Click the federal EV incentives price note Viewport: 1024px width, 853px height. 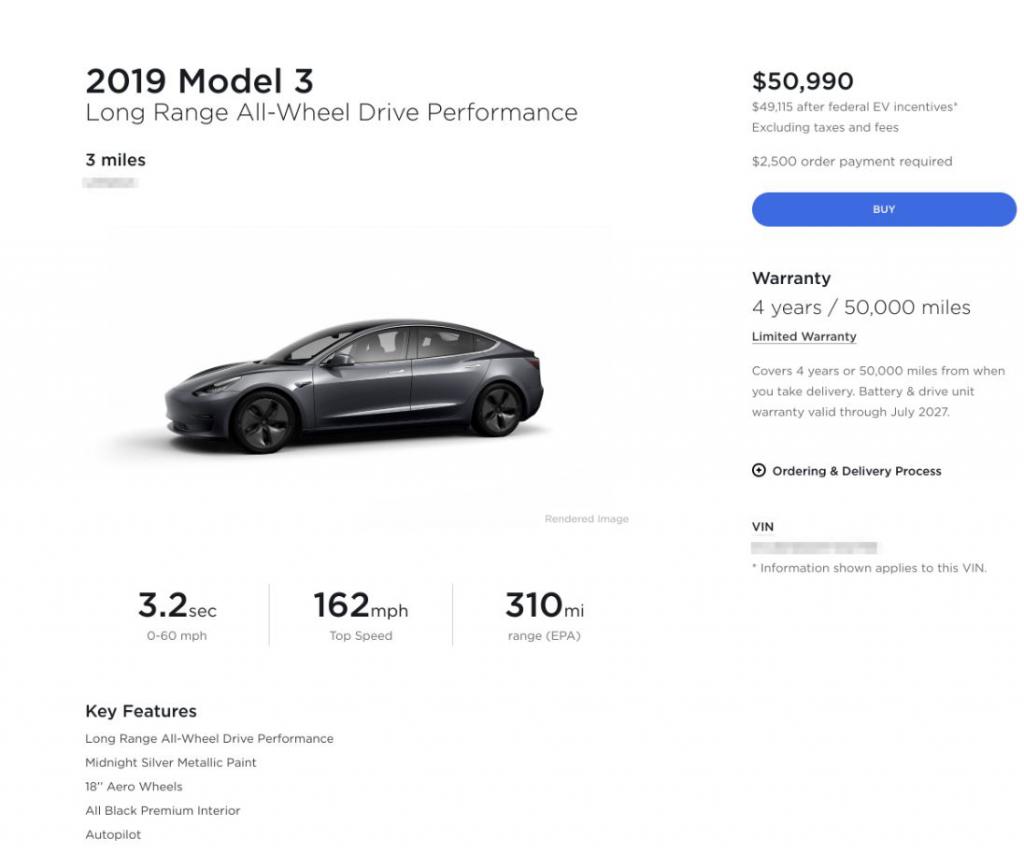[x=855, y=107]
